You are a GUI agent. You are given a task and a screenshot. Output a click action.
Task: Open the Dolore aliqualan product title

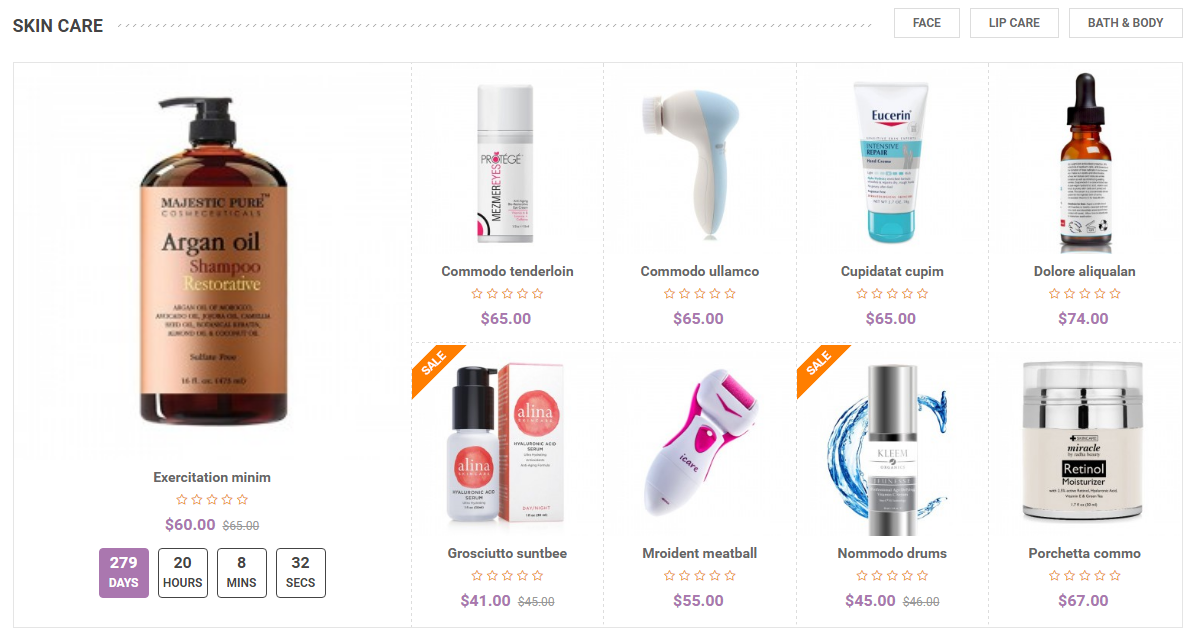[x=1085, y=271]
